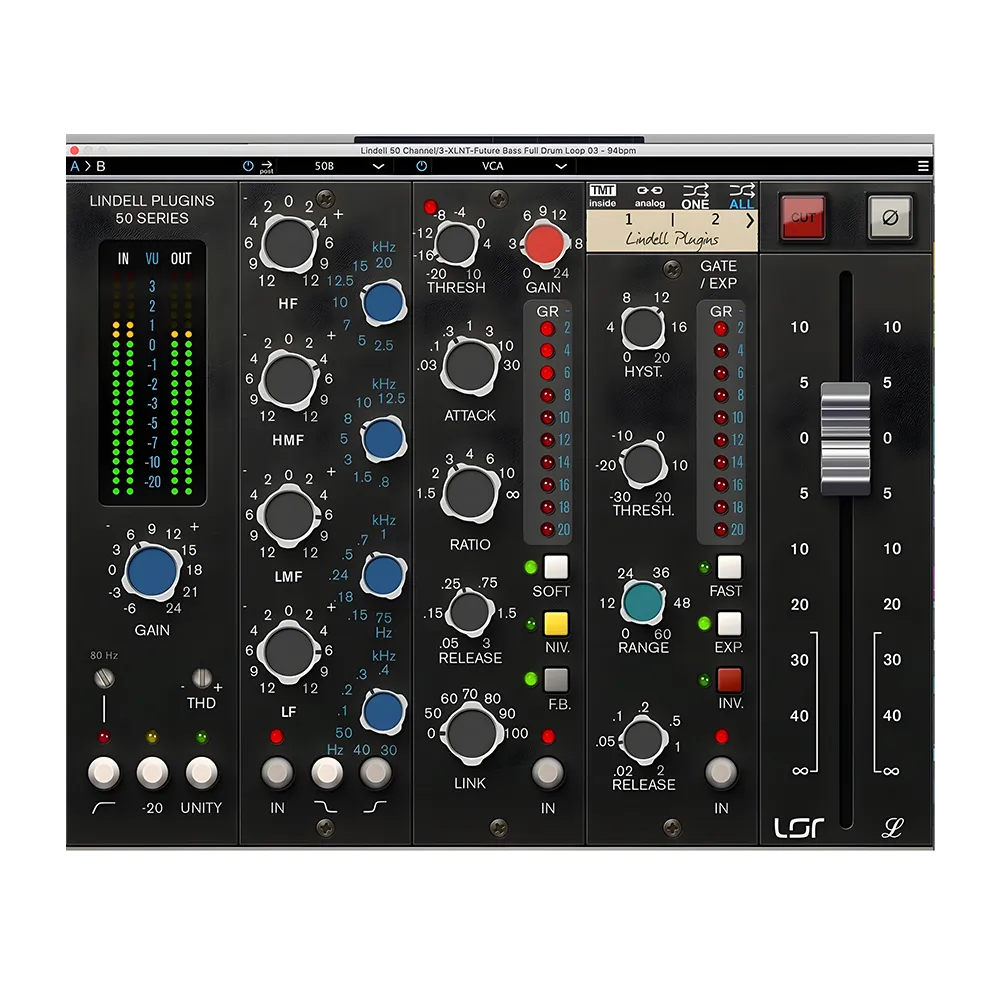Click the gate RELEASE knob
The width and height of the screenshot is (1000, 1000).
pos(643,740)
